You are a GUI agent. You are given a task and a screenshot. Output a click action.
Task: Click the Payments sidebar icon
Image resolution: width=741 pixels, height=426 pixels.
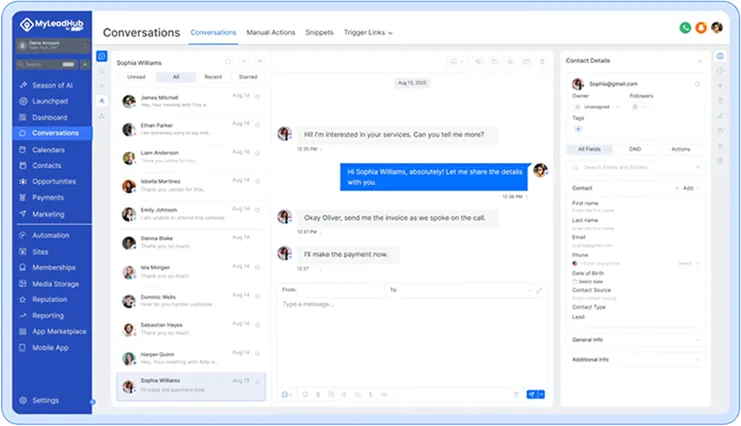pos(23,198)
